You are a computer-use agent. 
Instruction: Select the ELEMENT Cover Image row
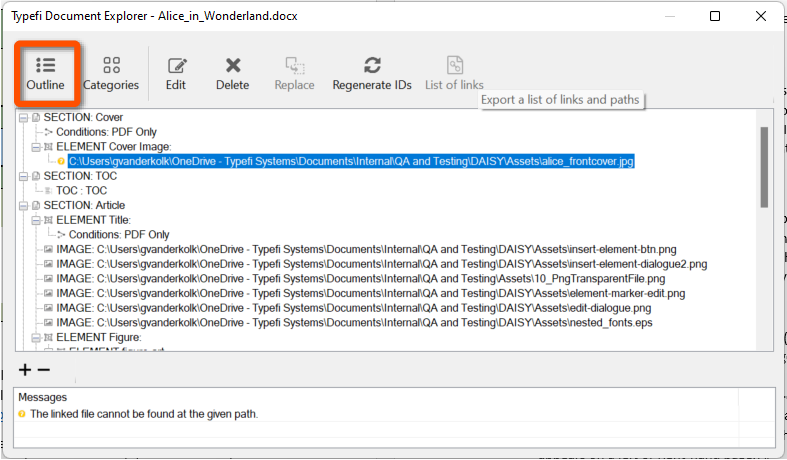coord(114,147)
